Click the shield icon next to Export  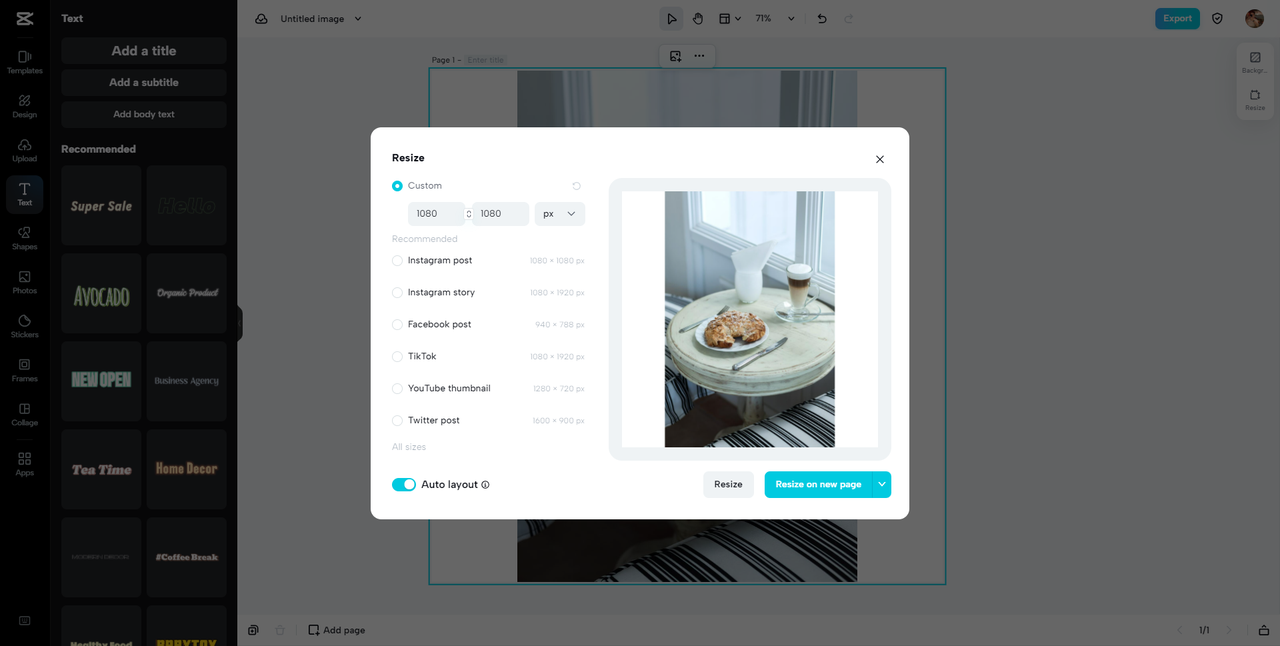click(x=1217, y=18)
